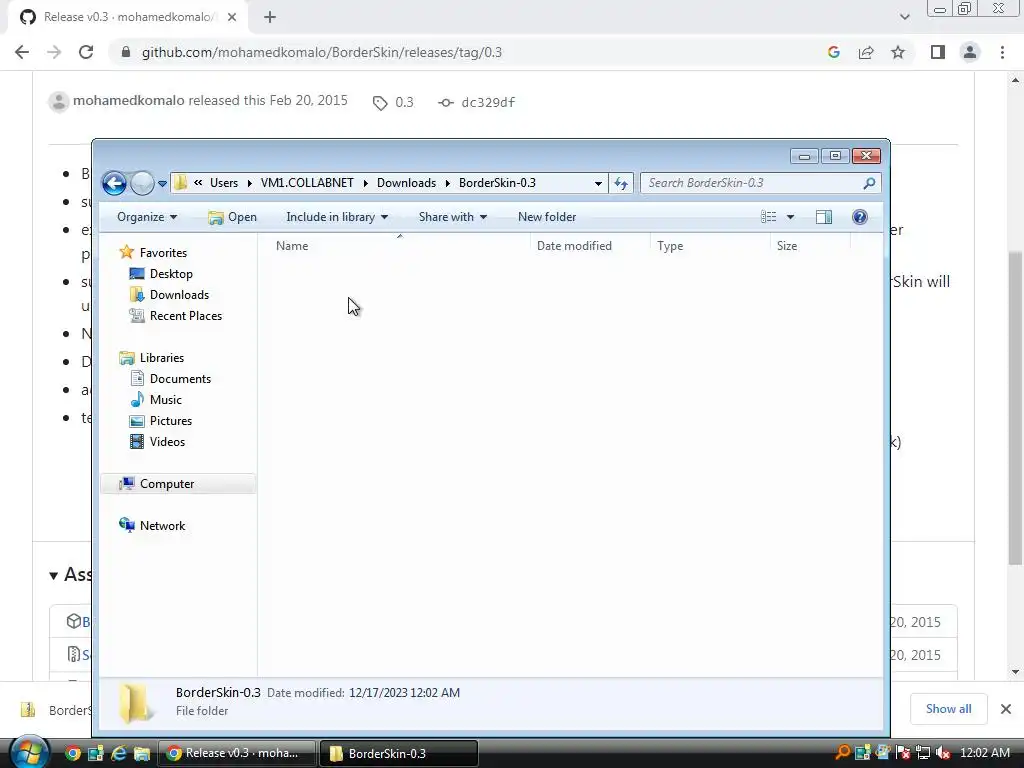Reload the GitHub page in Chrome
1024x768 pixels.
86,52
